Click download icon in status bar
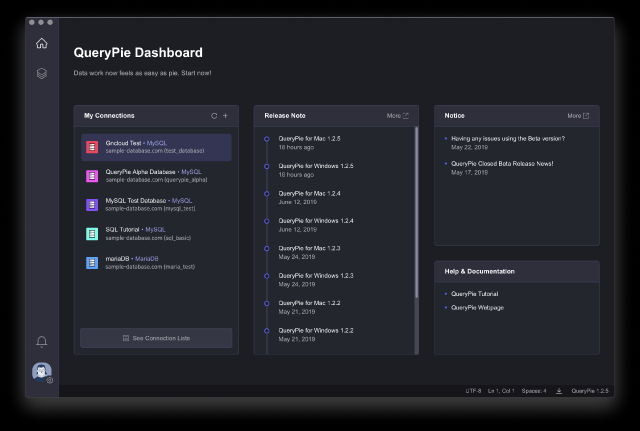The width and height of the screenshot is (640, 431). (559, 391)
